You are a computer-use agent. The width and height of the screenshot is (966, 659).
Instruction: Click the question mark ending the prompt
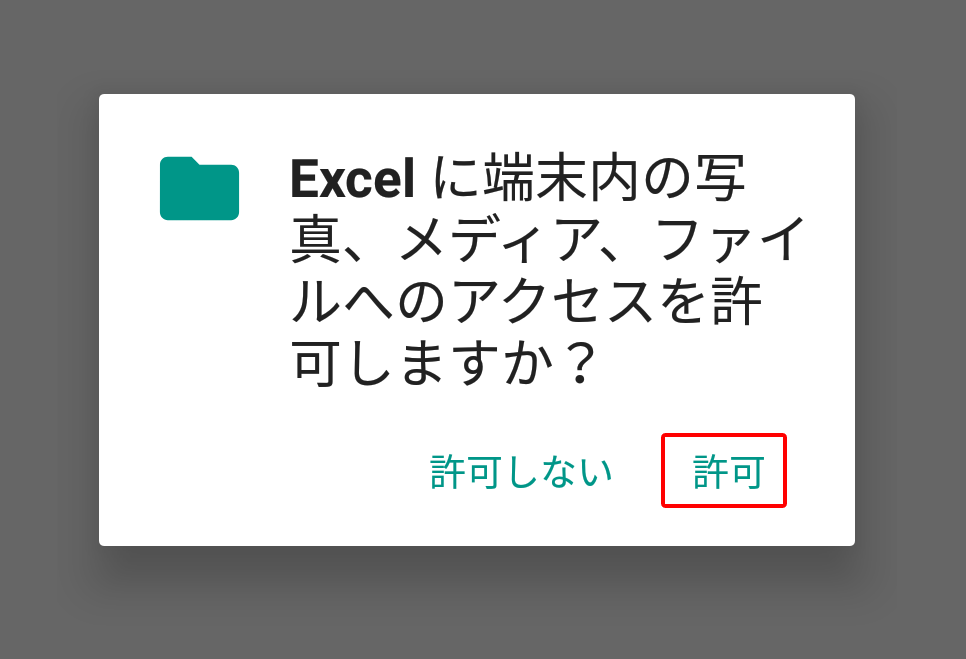(x=580, y=363)
